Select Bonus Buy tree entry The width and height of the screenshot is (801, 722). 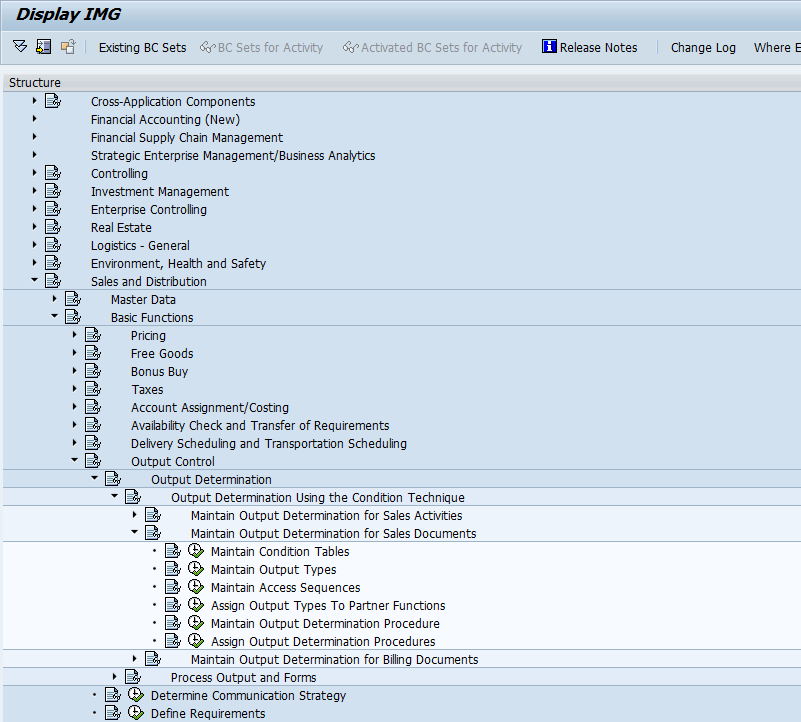tap(159, 371)
